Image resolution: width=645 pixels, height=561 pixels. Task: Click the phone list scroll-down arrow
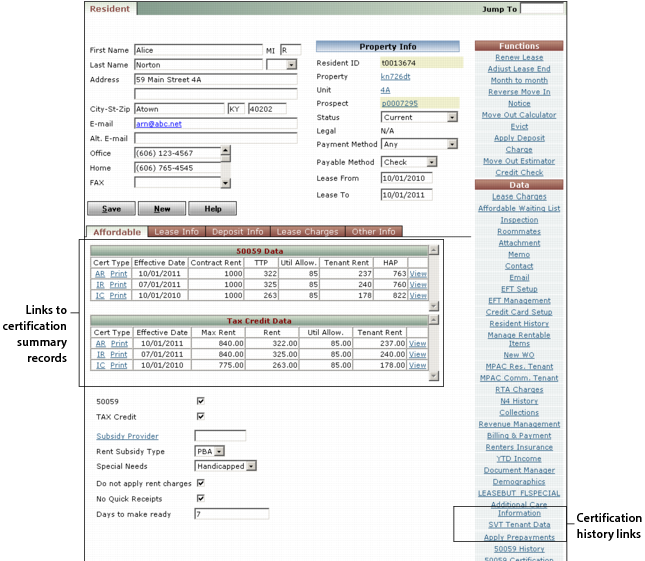(x=225, y=183)
